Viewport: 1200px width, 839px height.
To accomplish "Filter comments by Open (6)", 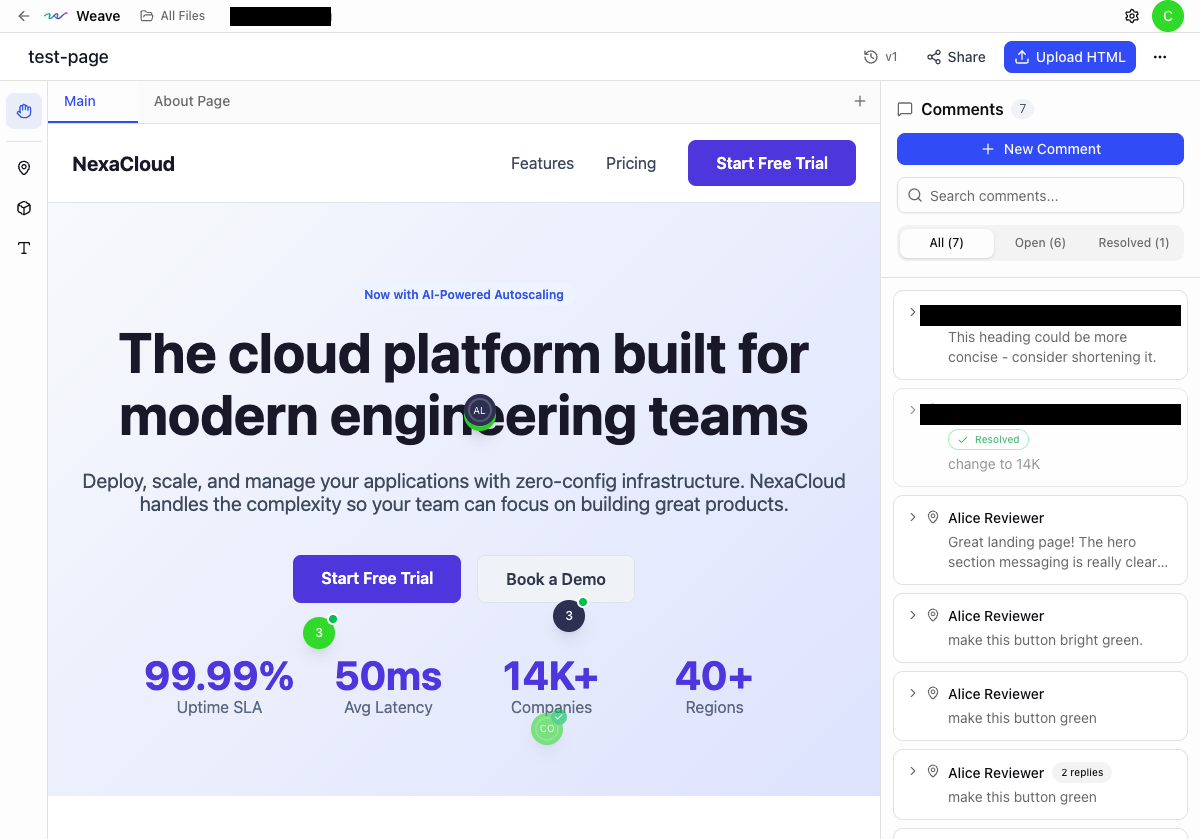I will point(1040,243).
